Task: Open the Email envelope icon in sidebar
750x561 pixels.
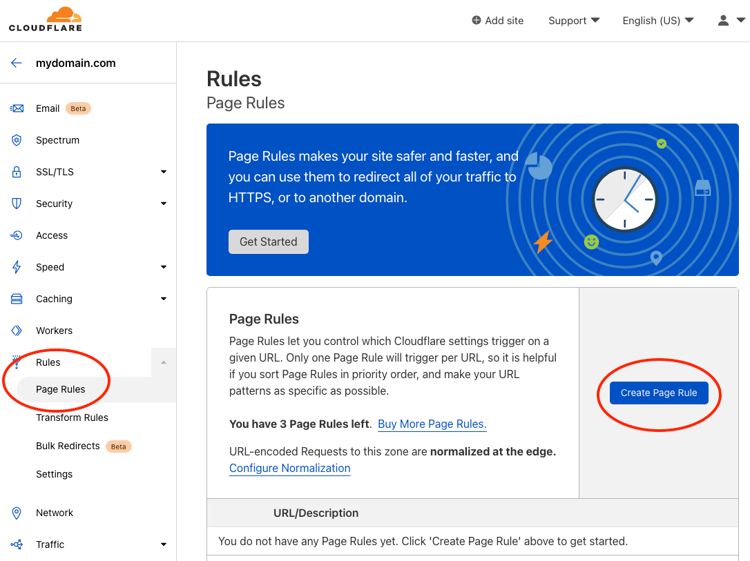Action: tap(17, 109)
